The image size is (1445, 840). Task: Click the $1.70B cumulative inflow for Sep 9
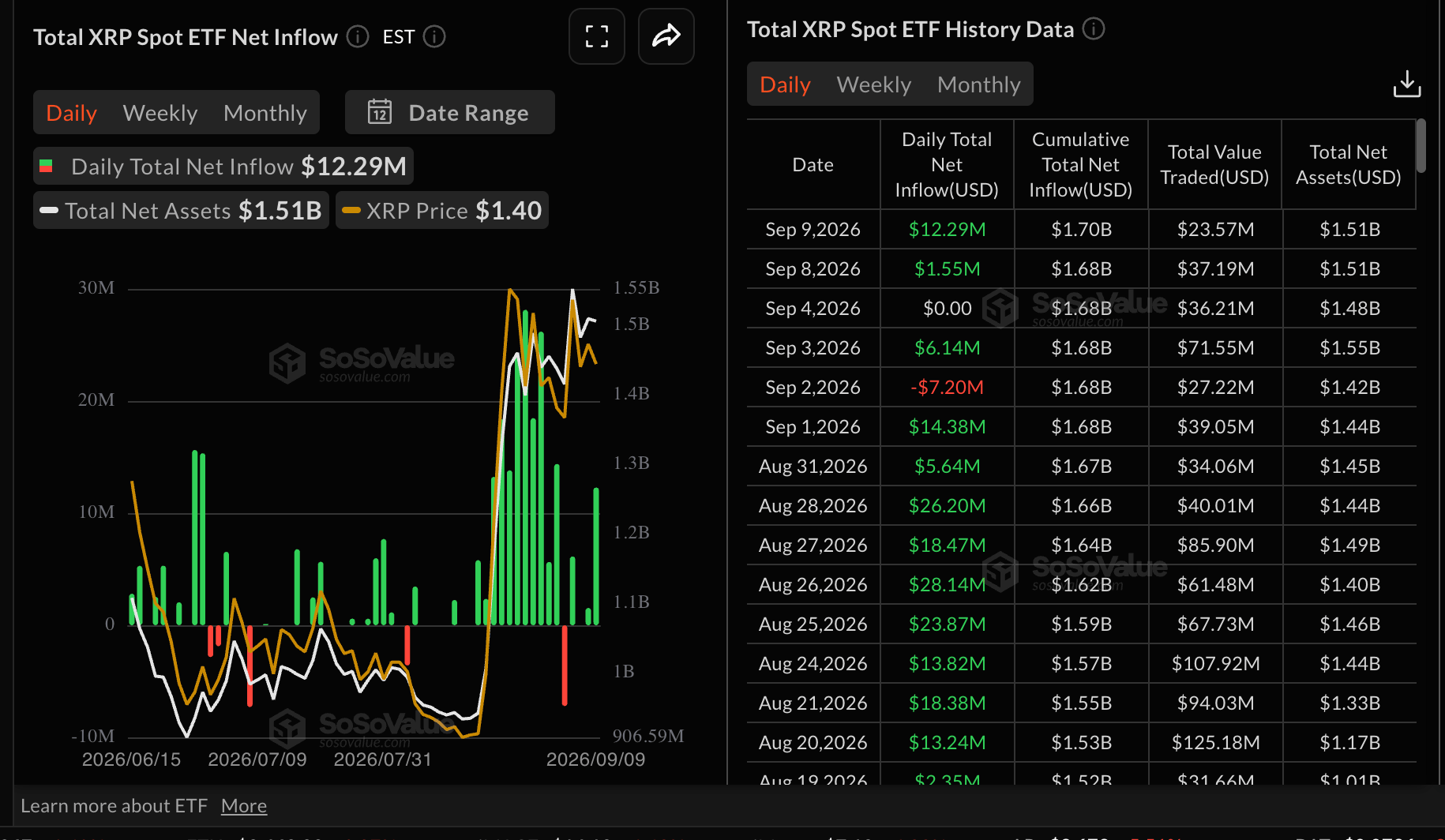(x=1081, y=230)
